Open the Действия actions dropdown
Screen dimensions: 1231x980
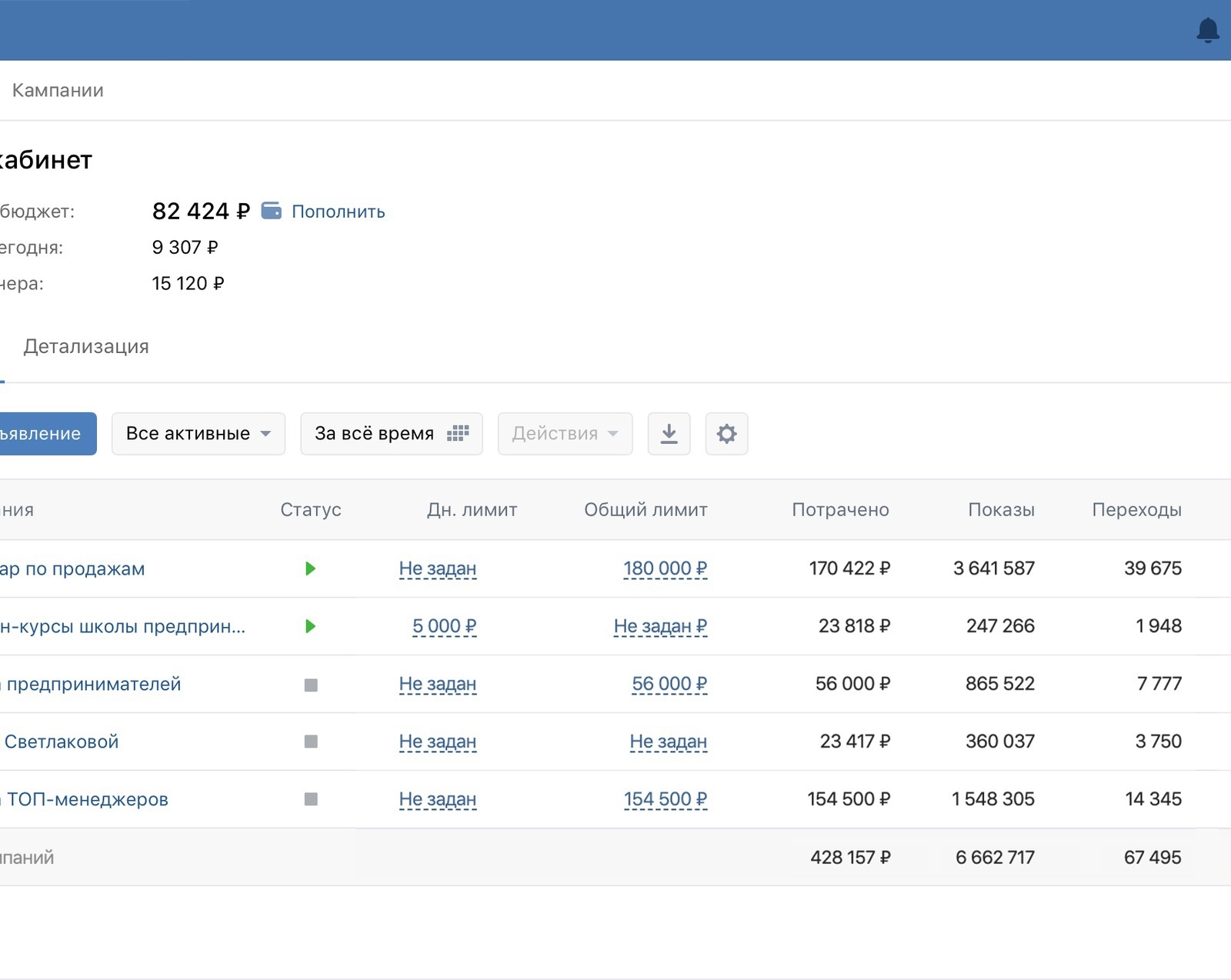pyautogui.click(x=565, y=434)
